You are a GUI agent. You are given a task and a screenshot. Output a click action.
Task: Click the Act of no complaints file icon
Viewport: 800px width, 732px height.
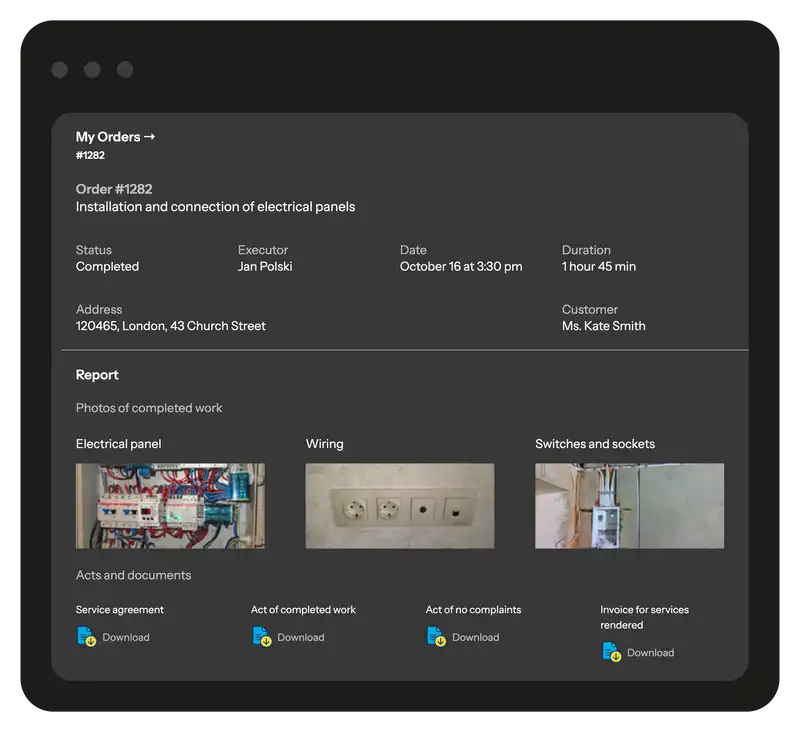[x=437, y=637]
